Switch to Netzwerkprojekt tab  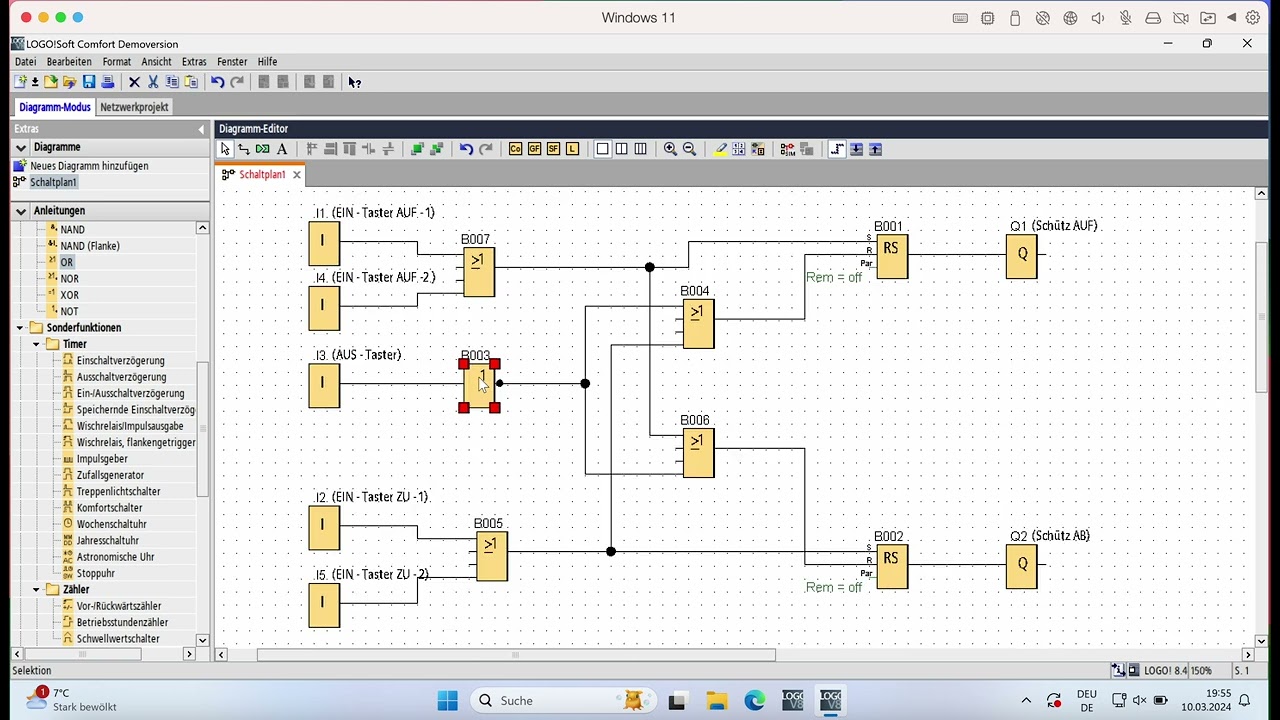134,107
